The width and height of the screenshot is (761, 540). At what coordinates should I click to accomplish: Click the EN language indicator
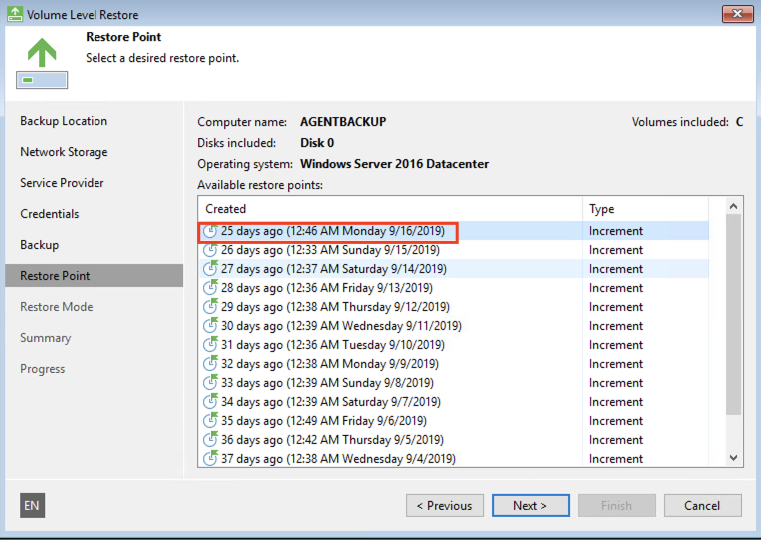click(32, 506)
